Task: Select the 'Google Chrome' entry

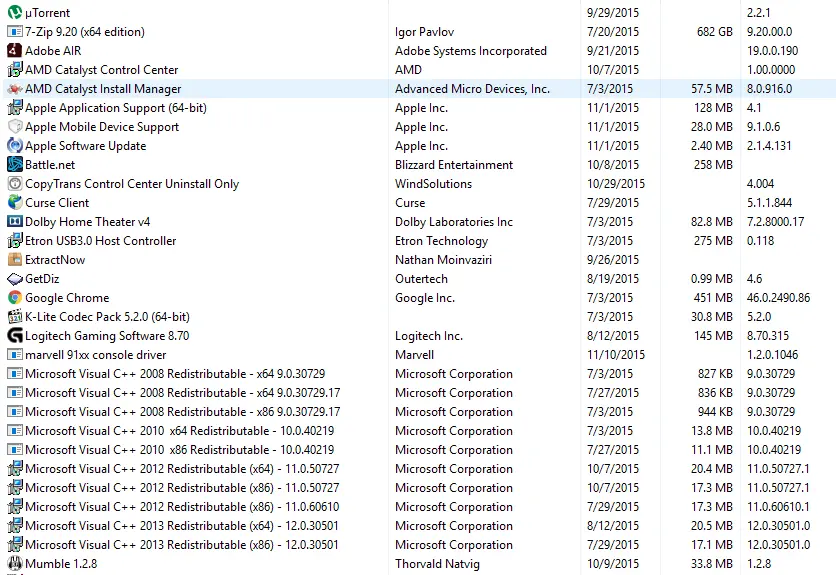Action: point(67,298)
